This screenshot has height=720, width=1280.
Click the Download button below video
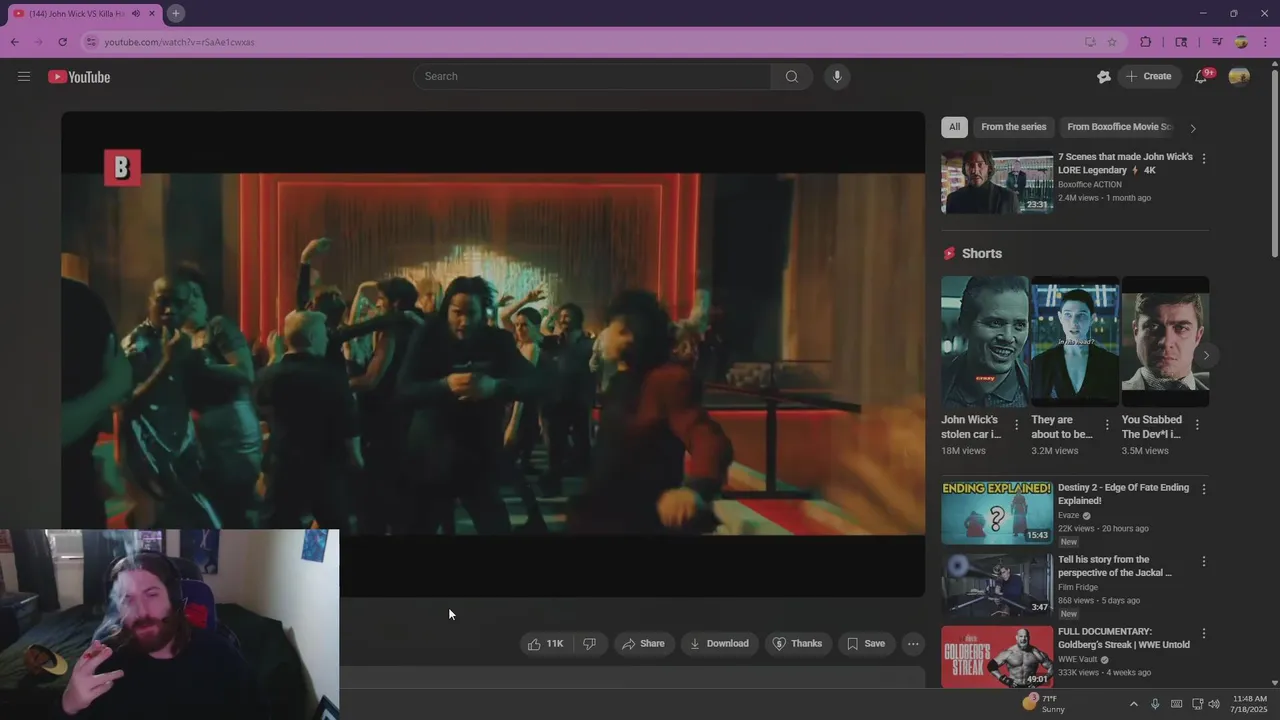tap(718, 644)
